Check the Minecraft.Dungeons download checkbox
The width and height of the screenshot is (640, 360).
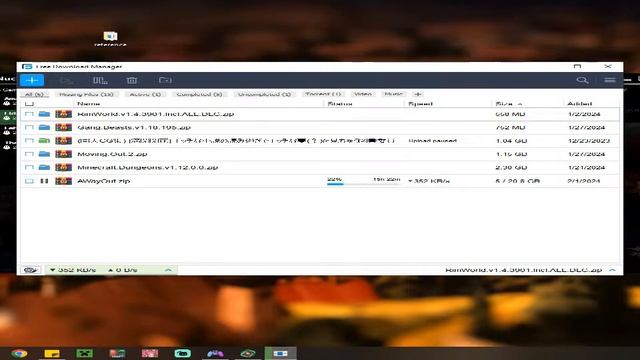point(29,167)
